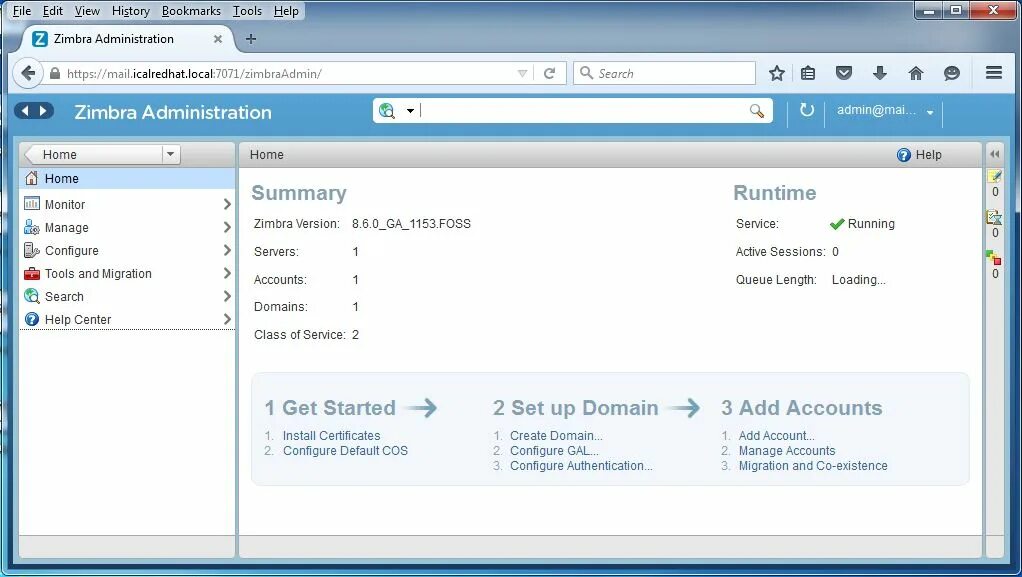This screenshot has width=1022, height=577.
Task: Collapse the right status pane arrows
Action: 995,155
